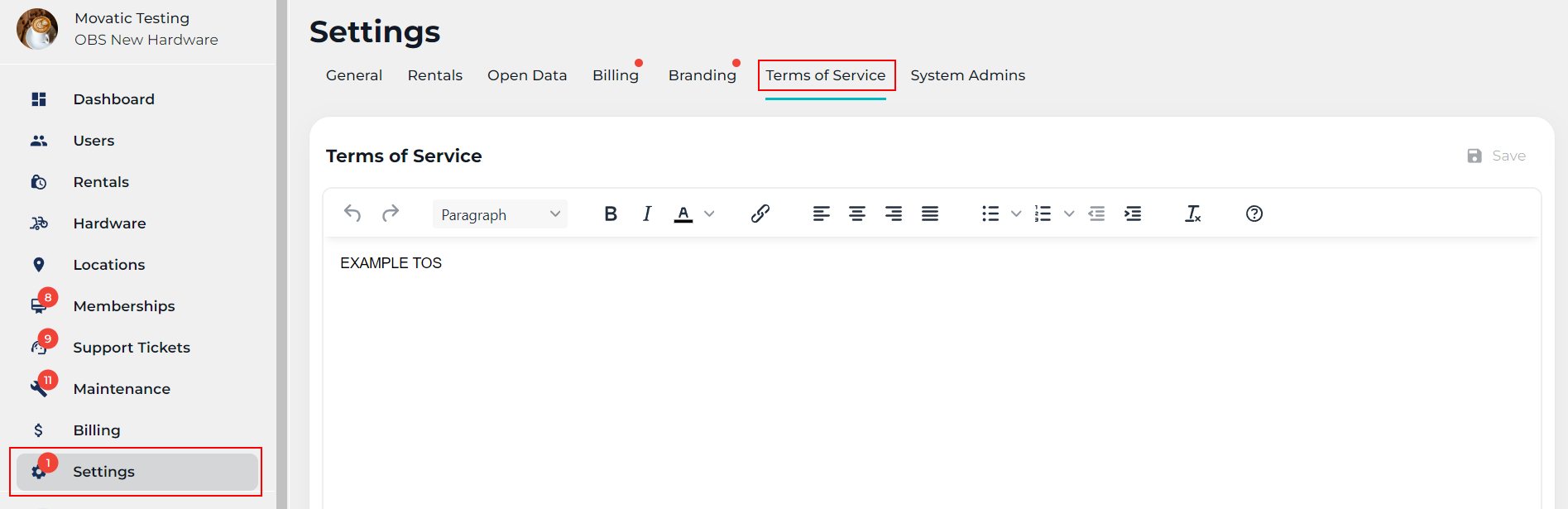The image size is (1568, 509).
Task: Save the Terms of Service
Action: pos(1497,156)
